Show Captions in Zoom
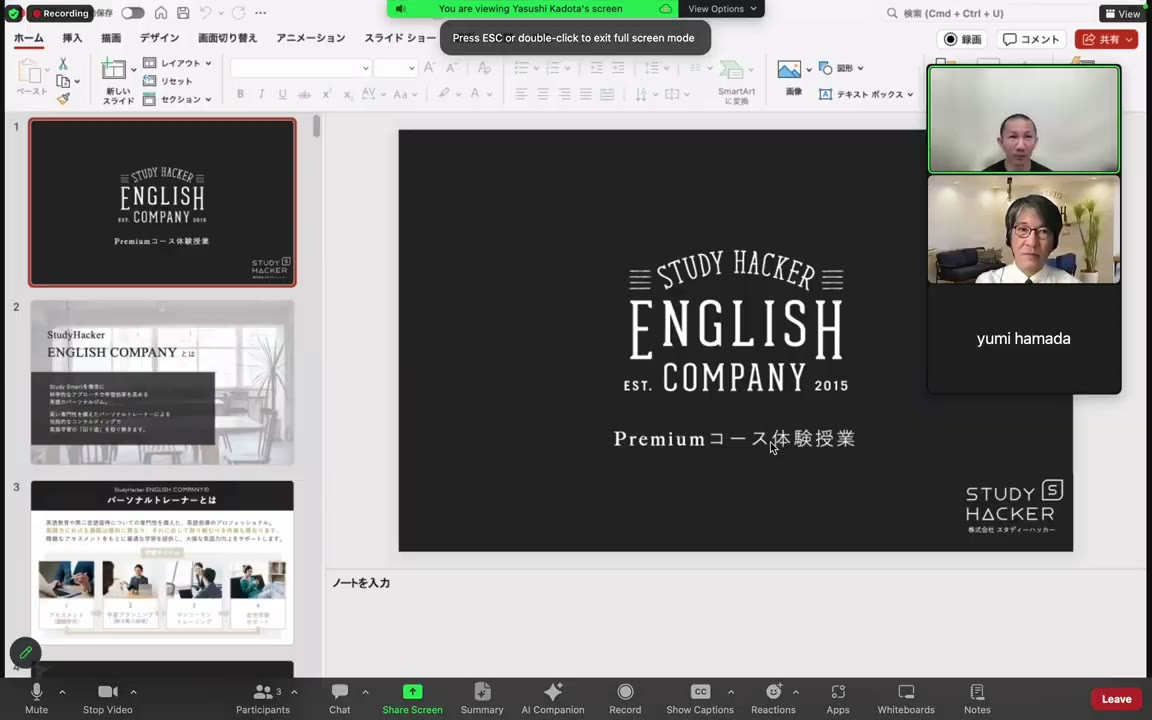 pyautogui.click(x=699, y=699)
